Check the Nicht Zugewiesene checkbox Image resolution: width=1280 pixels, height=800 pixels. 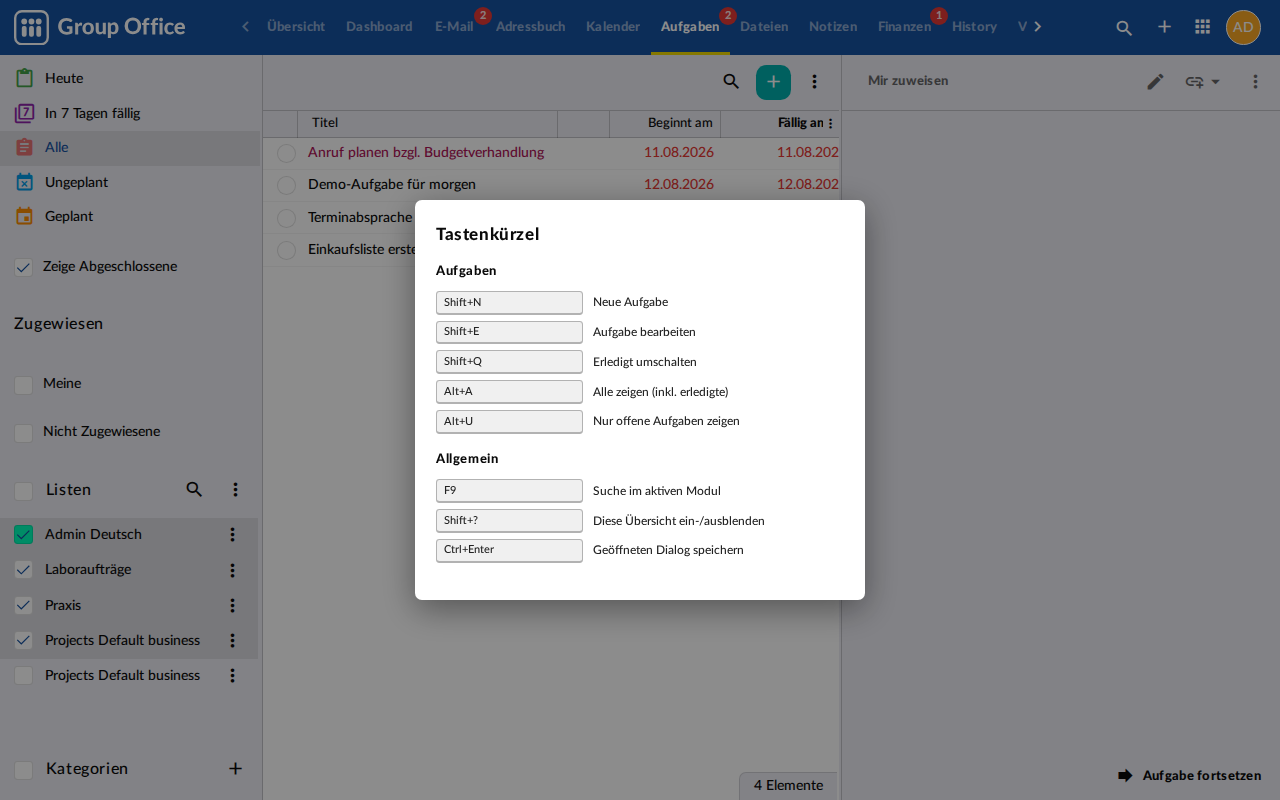(x=24, y=432)
